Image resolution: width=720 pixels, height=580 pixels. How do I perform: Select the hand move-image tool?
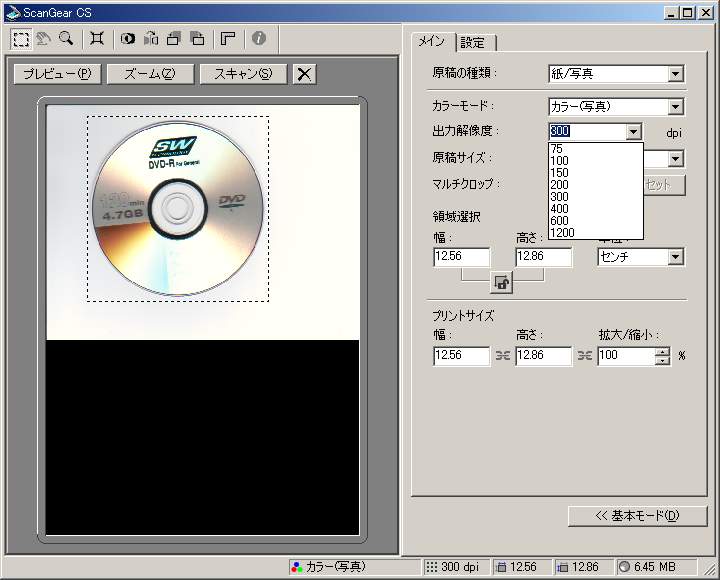44,39
